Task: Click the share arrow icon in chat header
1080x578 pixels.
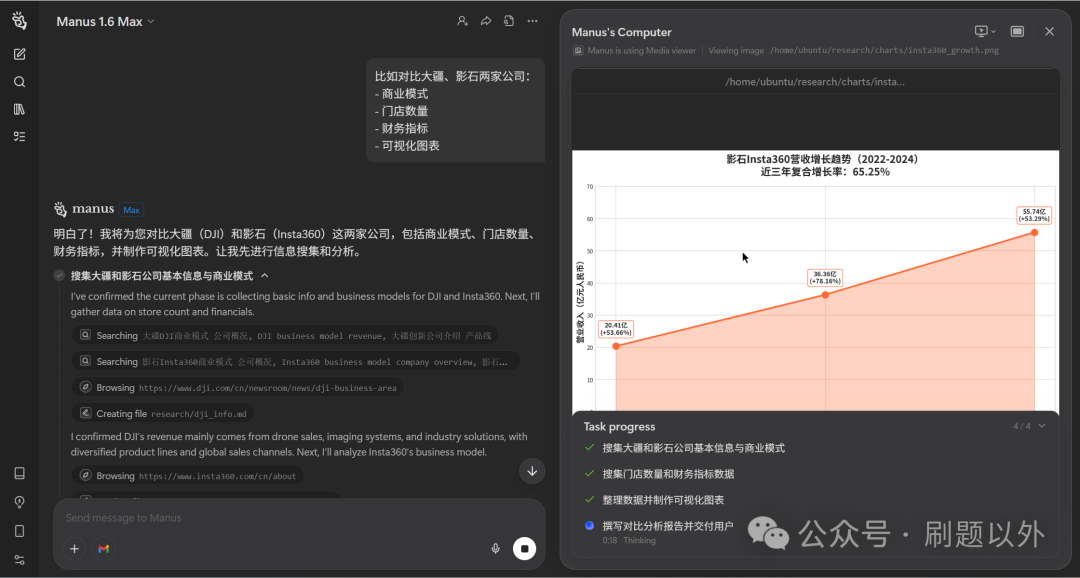Action: (486, 21)
